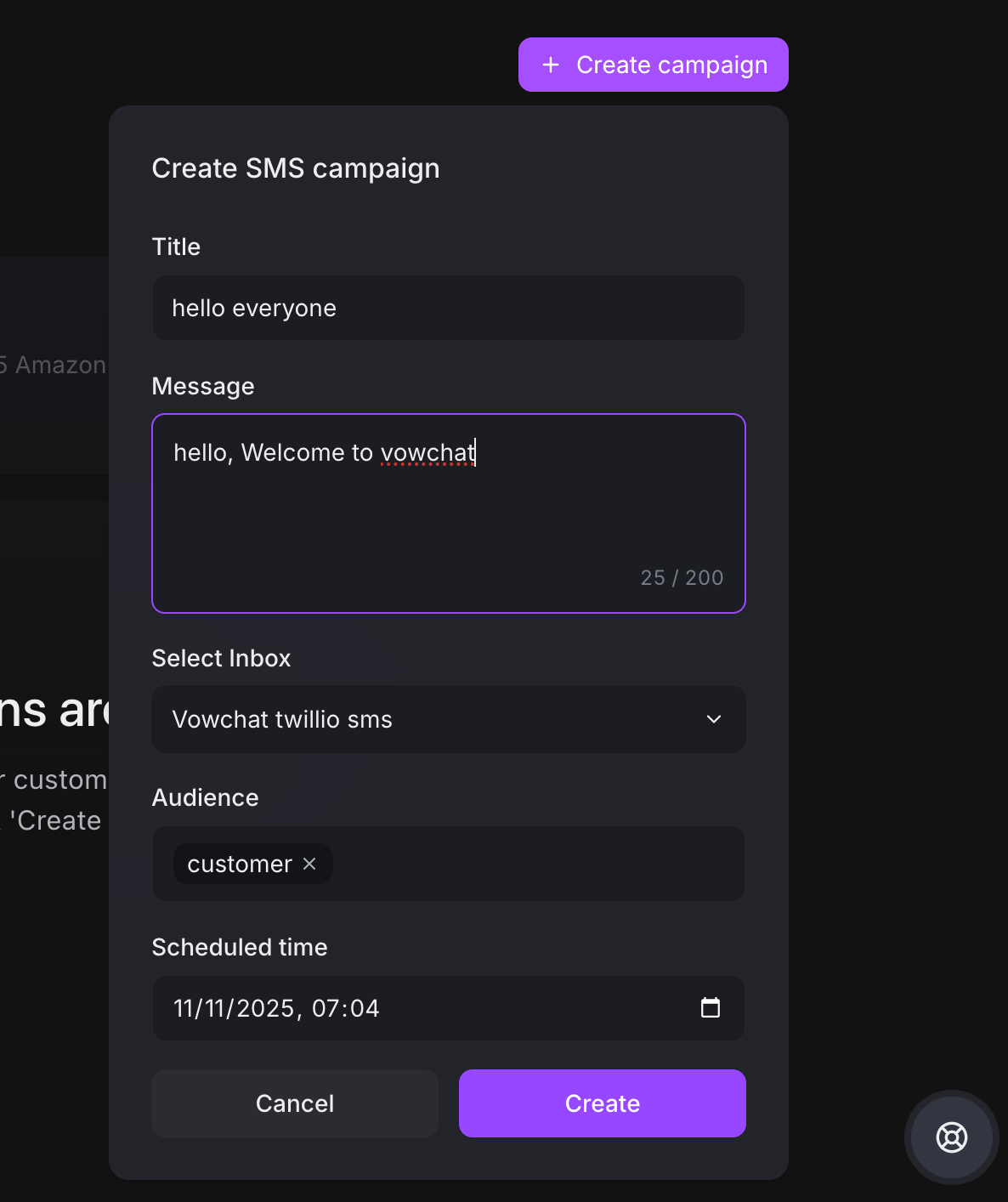Click the plus icon on Create campaign
This screenshot has width=1008, height=1202.
coord(551,65)
